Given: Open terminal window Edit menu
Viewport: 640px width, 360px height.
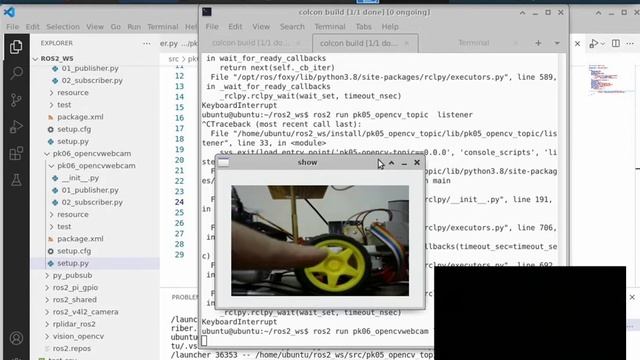Looking at the screenshot, I should pyautogui.click(x=235, y=27).
